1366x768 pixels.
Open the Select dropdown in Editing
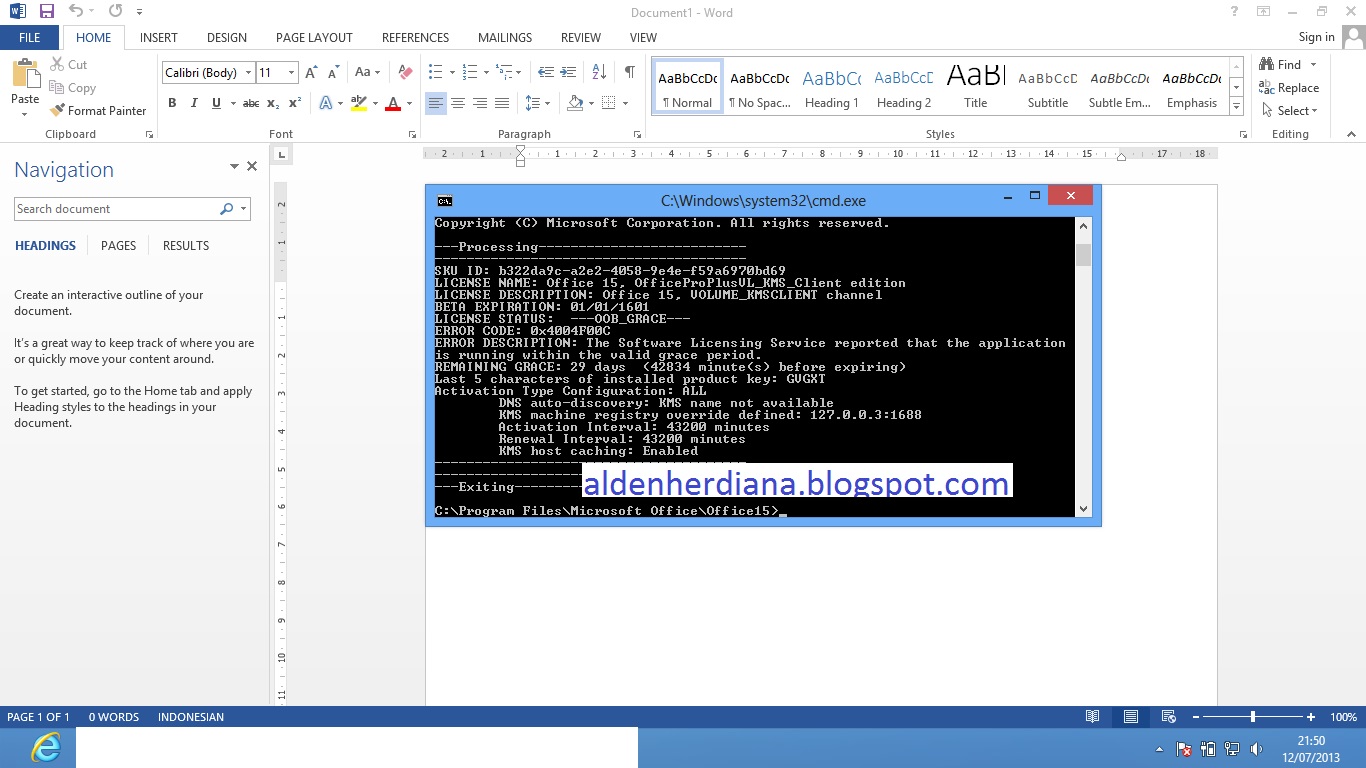(1291, 111)
